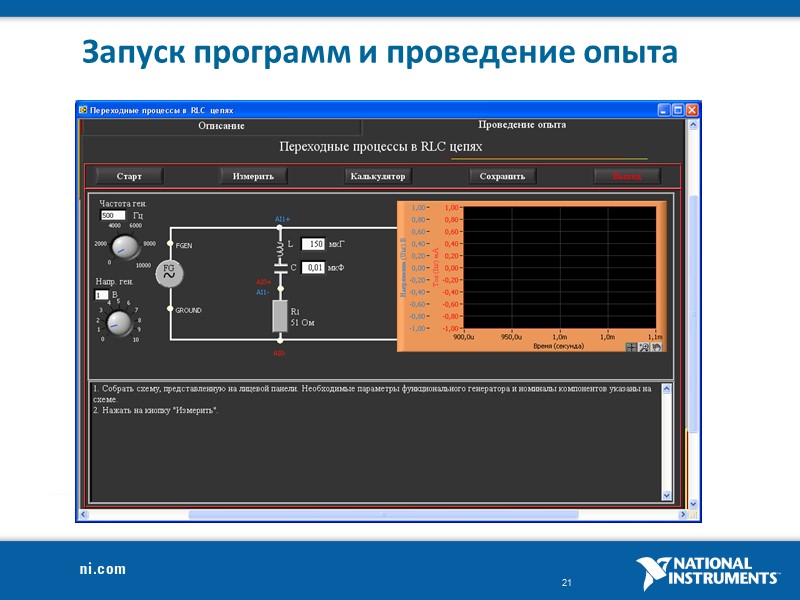The width and height of the screenshot is (800, 600).
Task: Click the capacitor C symbol in the schematic
Action: point(281,269)
